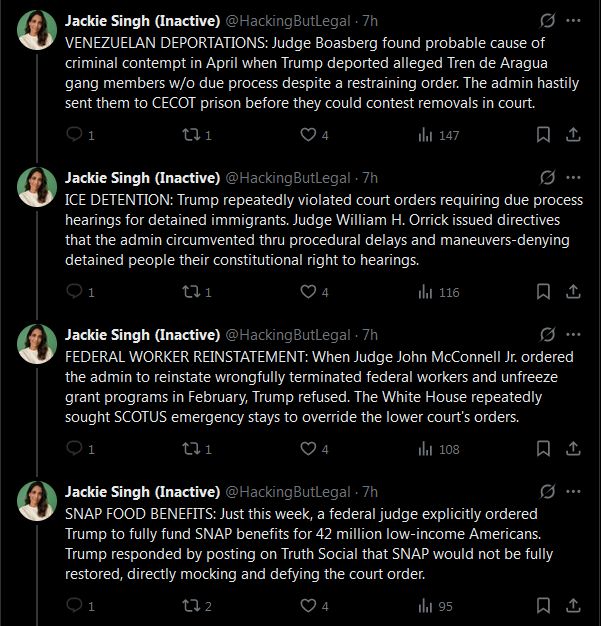Reply to the Venezuelan Deportations tweet
Screen dimensions: 601x626
pyautogui.click(x=76, y=135)
